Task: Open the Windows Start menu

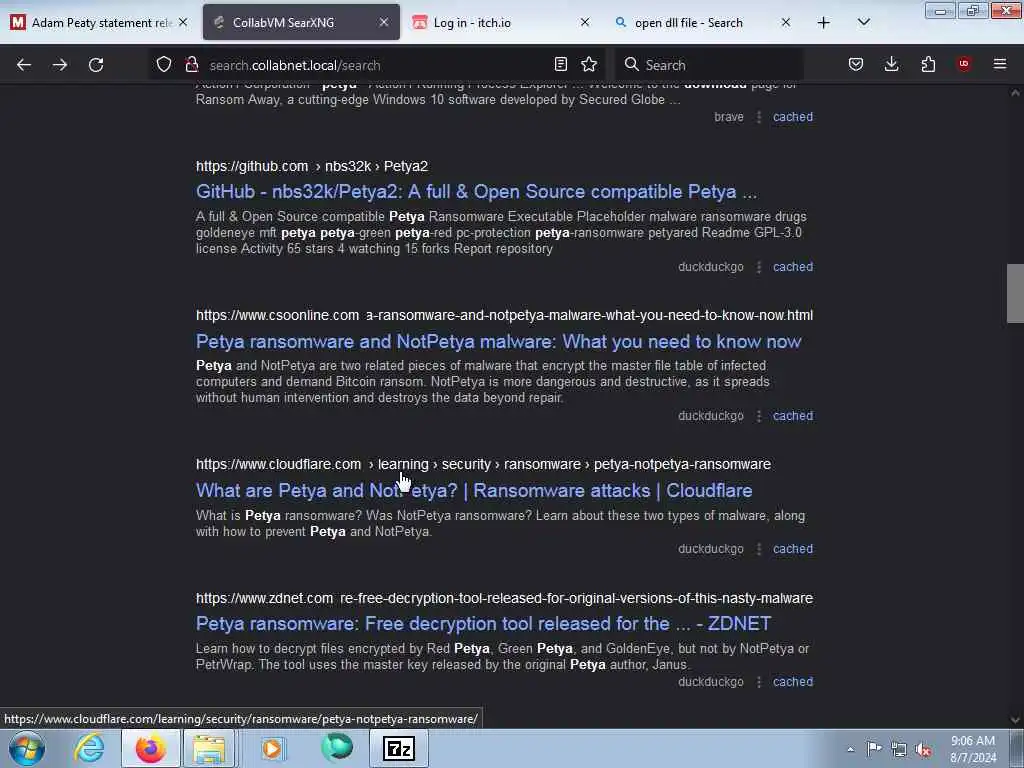Action: click(x=27, y=748)
